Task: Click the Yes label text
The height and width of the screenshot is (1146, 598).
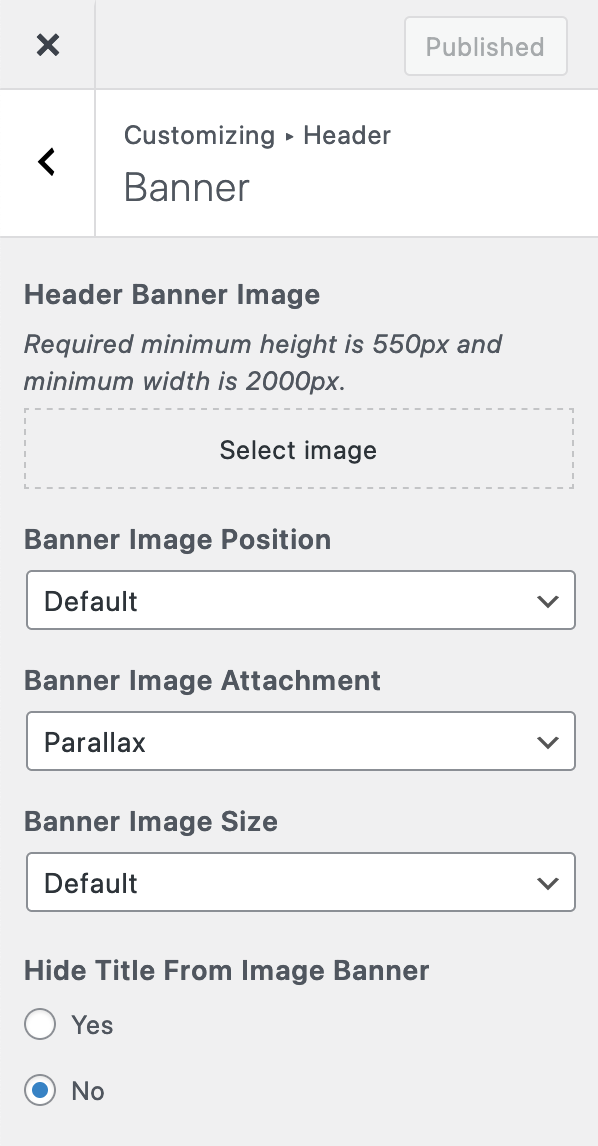Action: (x=92, y=1025)
